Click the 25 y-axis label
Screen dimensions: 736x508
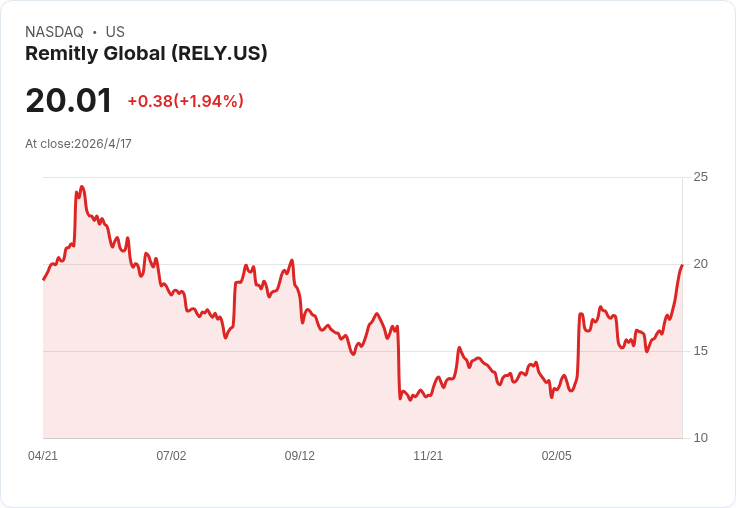(700, 177)
